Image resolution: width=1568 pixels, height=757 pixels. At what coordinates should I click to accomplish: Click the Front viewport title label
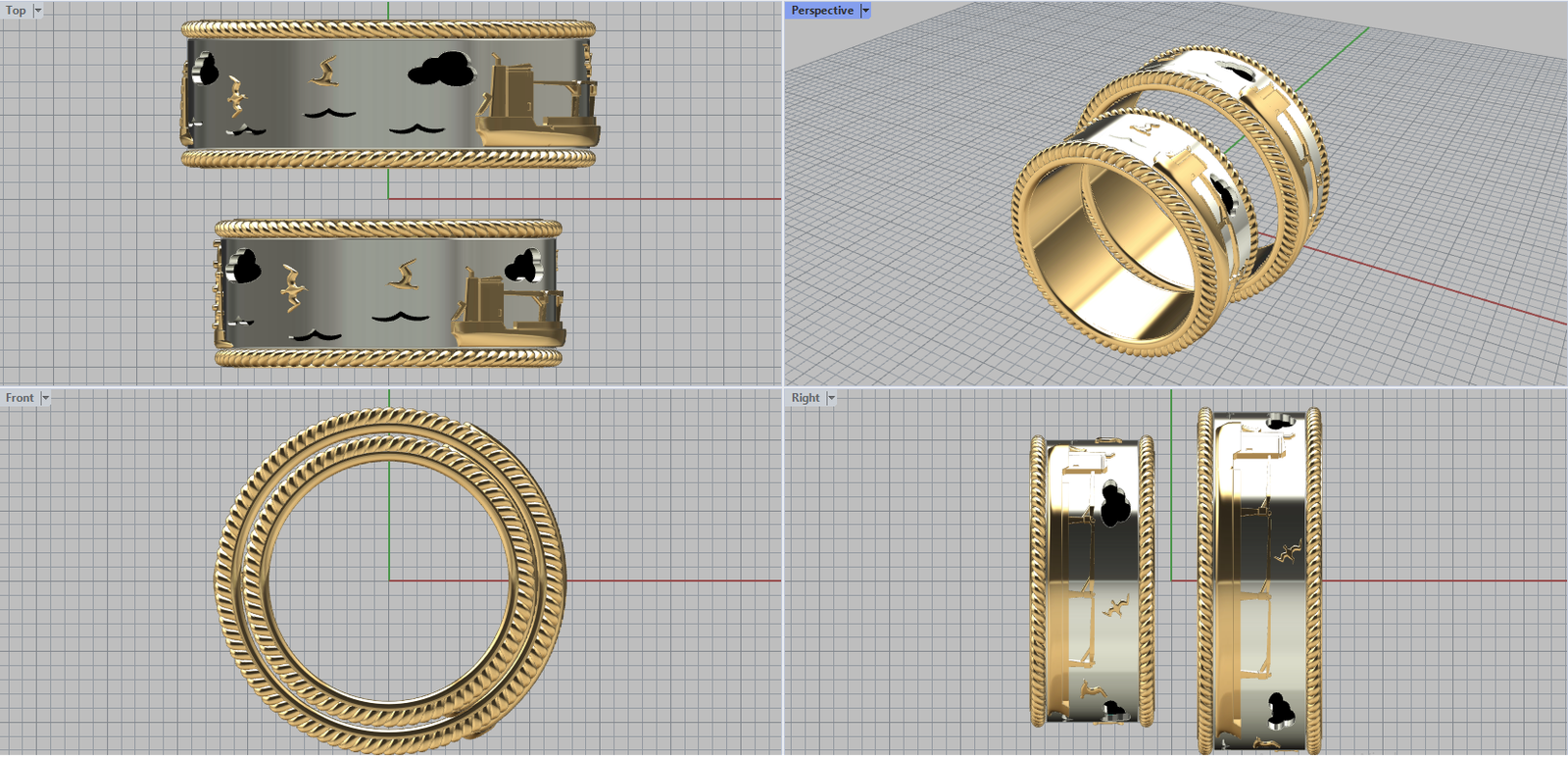(19, 398)
